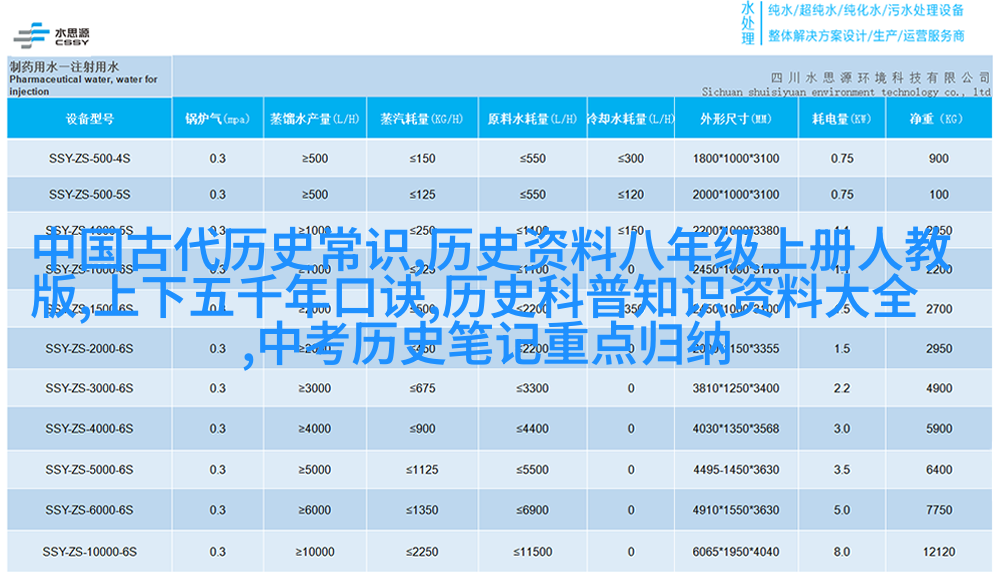Click the 蒸汽耗量(KG/H) column header
1000x581 pixels.
[421, 119]
